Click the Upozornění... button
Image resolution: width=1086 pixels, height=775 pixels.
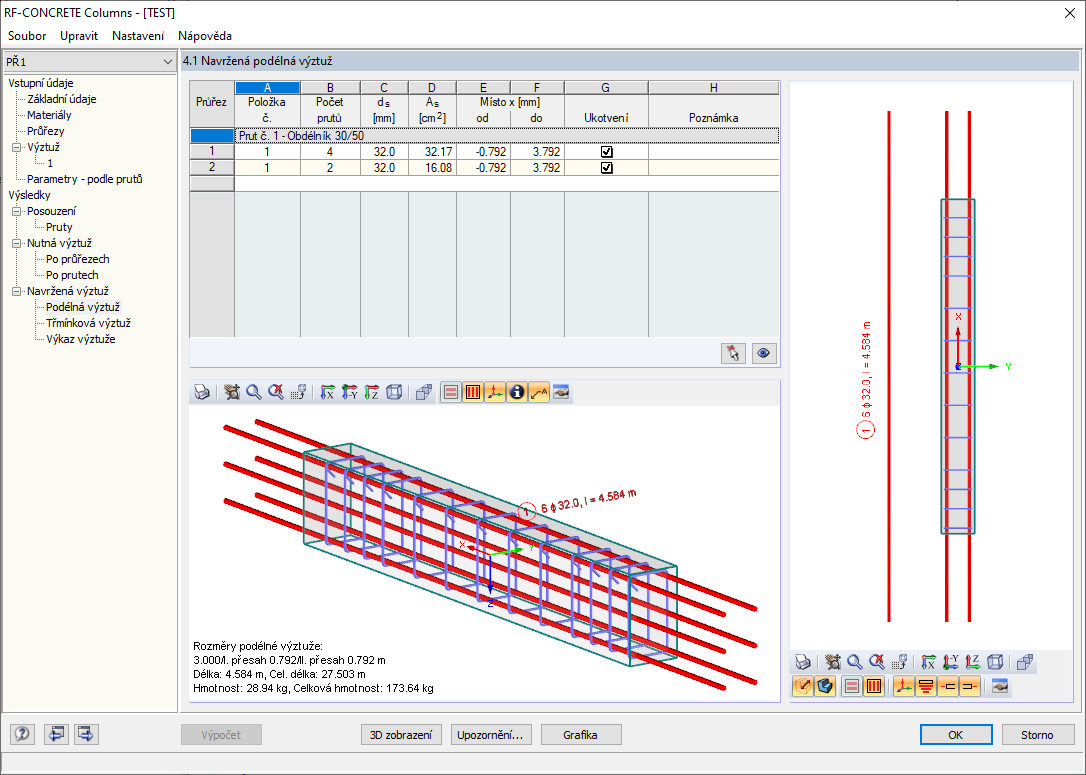tap(490, 735)
